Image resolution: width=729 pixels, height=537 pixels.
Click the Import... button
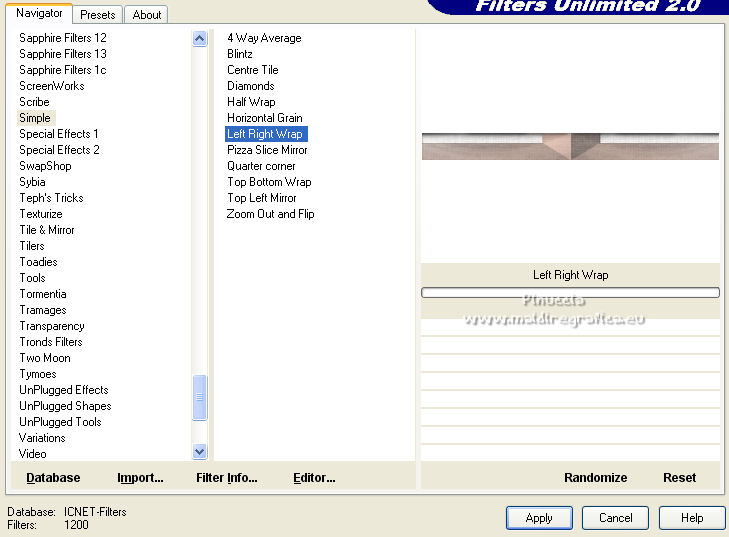click(140, 477)
